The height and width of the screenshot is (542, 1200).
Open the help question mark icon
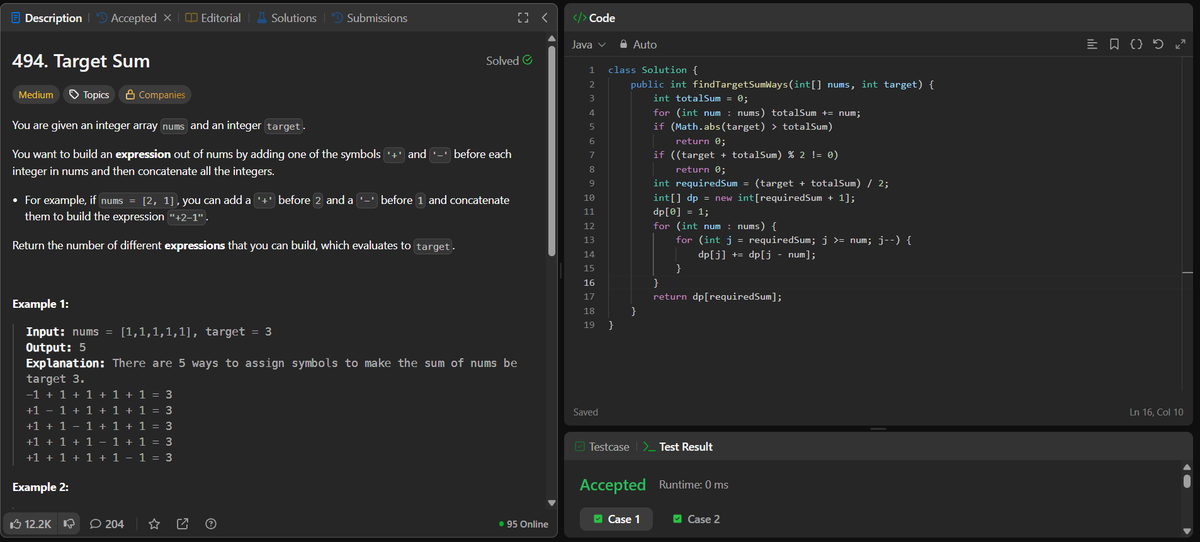pyautogui.click(x=211, y=523)
